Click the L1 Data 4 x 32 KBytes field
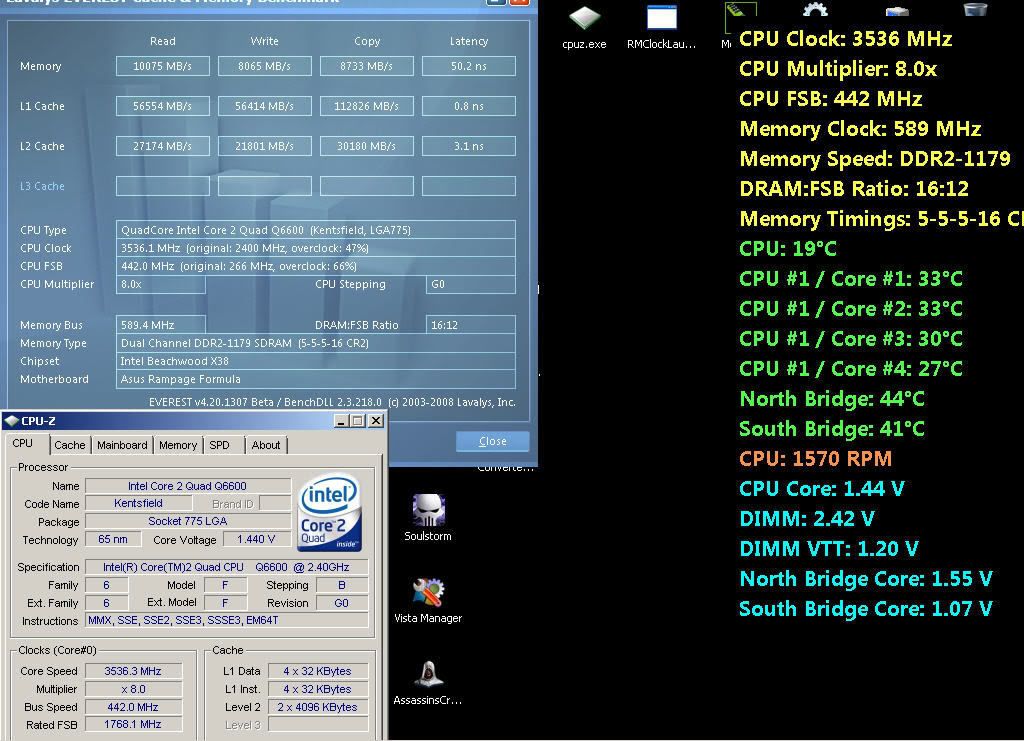Viewport: 1024px width, 741px height. tap(318, 671)
